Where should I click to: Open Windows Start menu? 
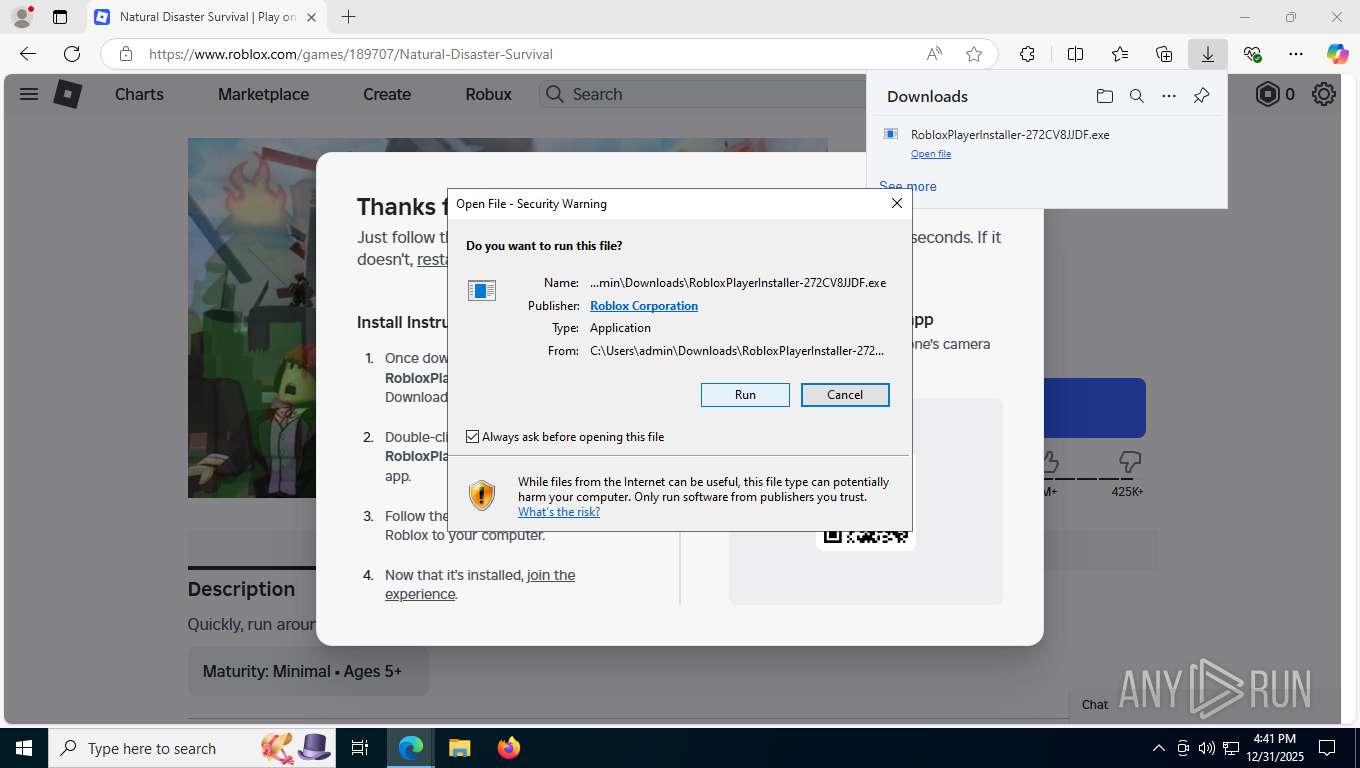(24, 748)
